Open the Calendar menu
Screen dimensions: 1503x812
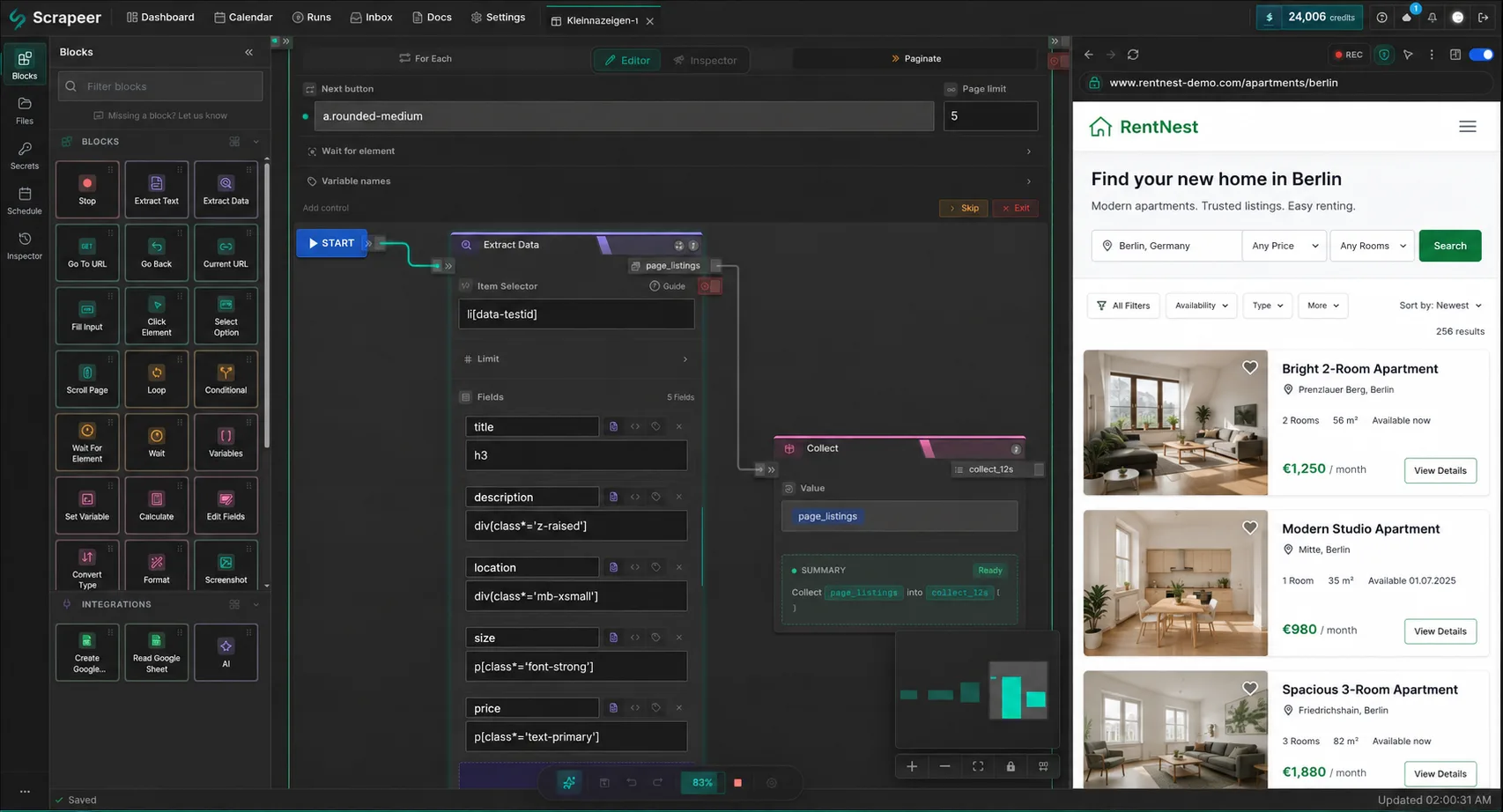point(243,18)
